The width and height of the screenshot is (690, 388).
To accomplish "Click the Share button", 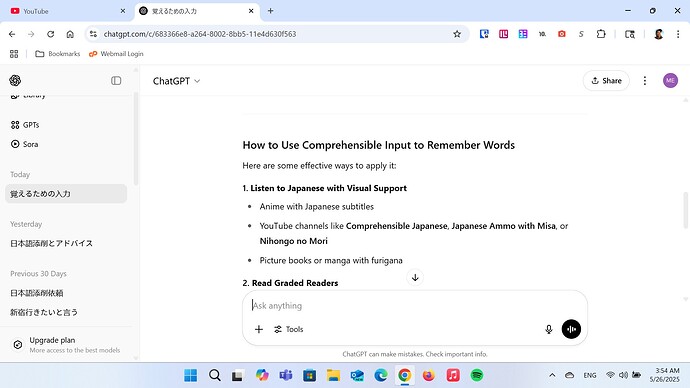I will [606, 81].
